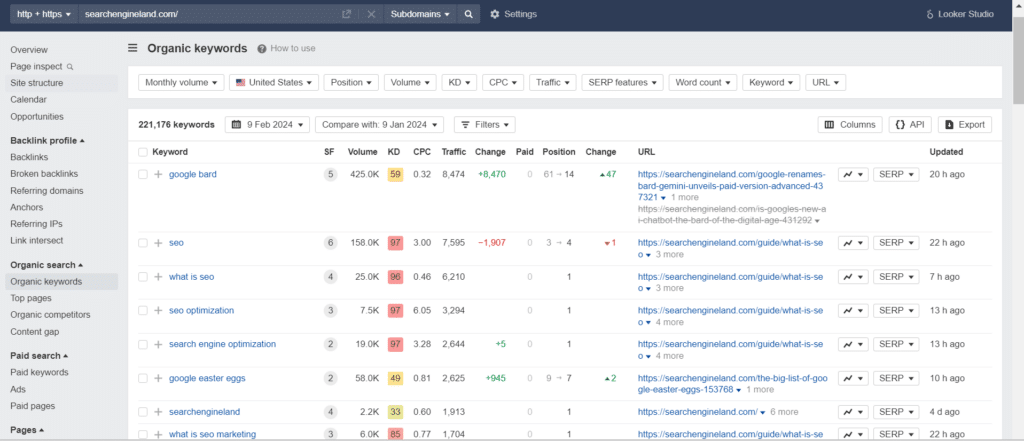This screenshot has width=1024, height=441.
Task: Click the plus icon next to what is seo
Action: click(158, 276)
